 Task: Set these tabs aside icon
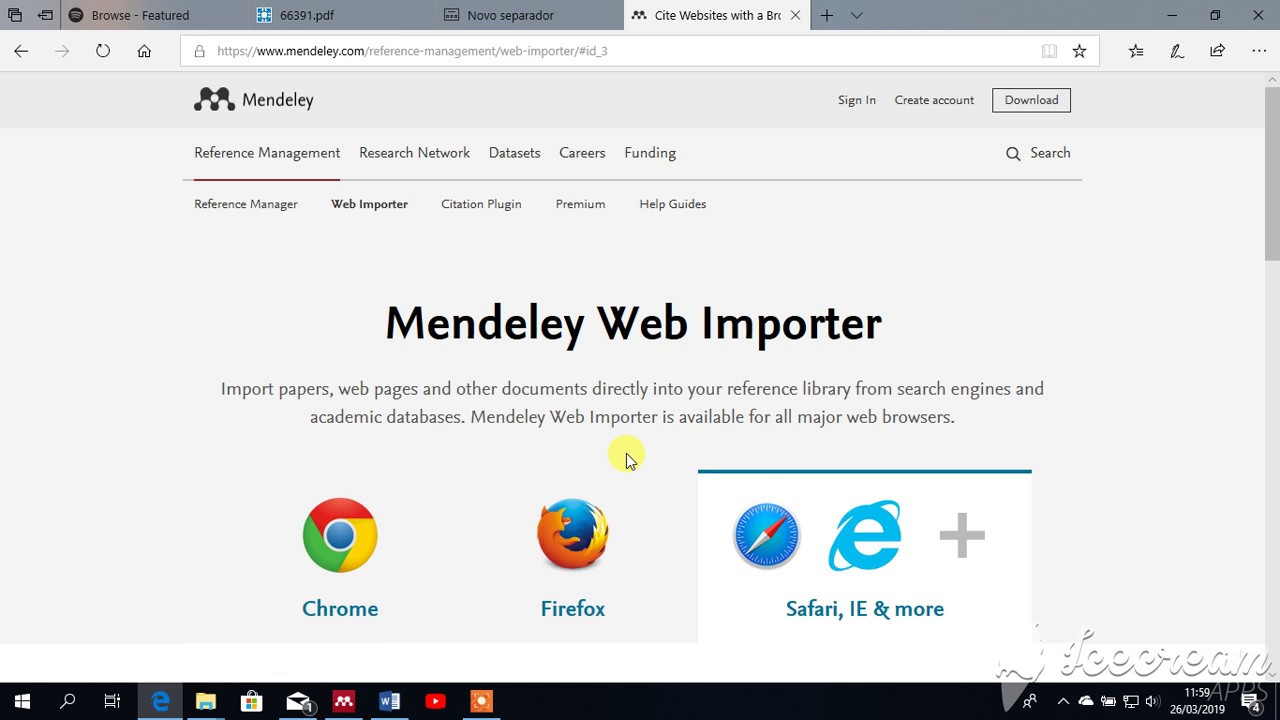click(x=45, y=15)
